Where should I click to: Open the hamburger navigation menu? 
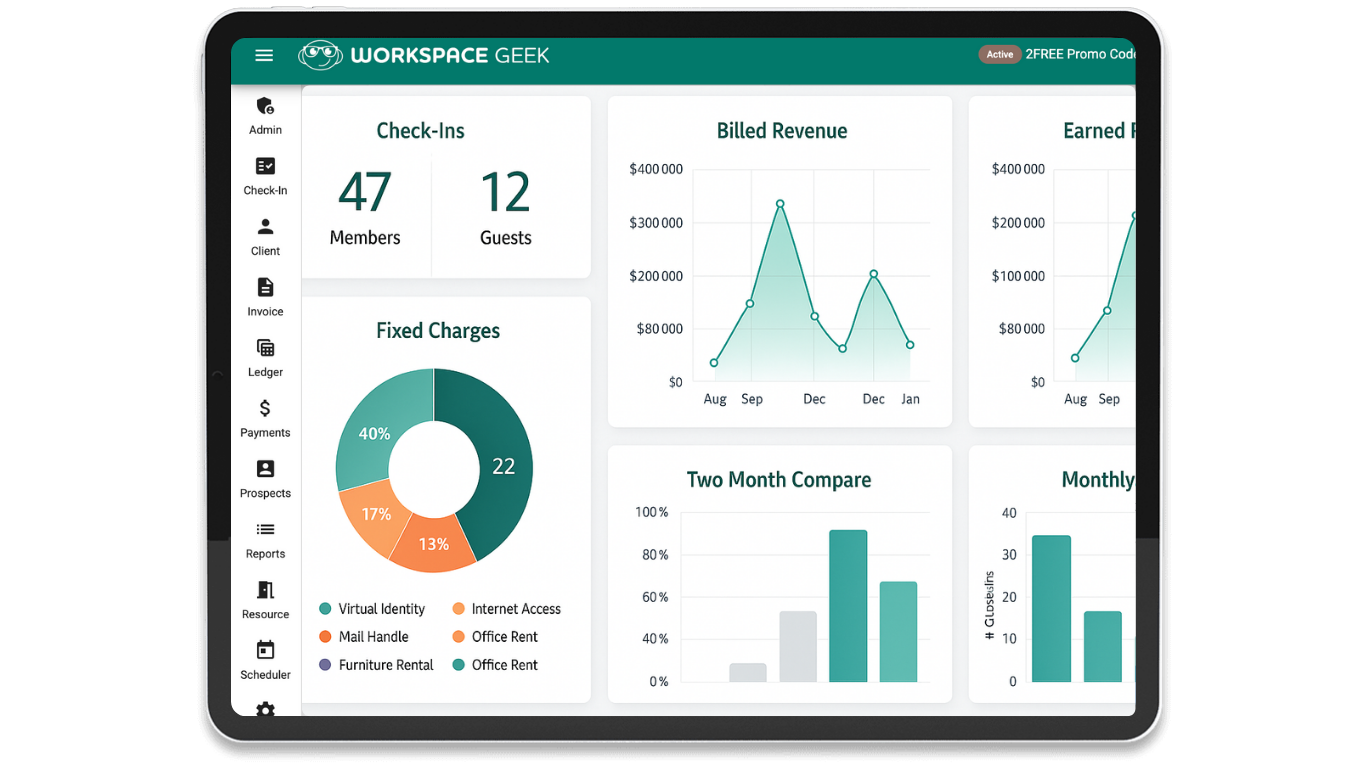(x=264, y=56)
